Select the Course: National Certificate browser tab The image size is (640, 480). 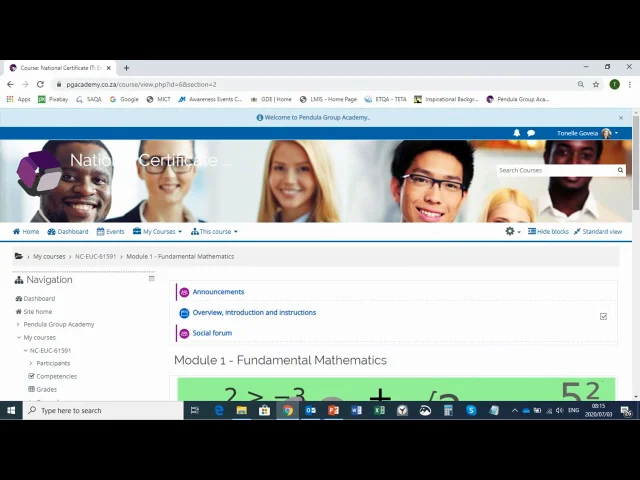tap(60, 68)
